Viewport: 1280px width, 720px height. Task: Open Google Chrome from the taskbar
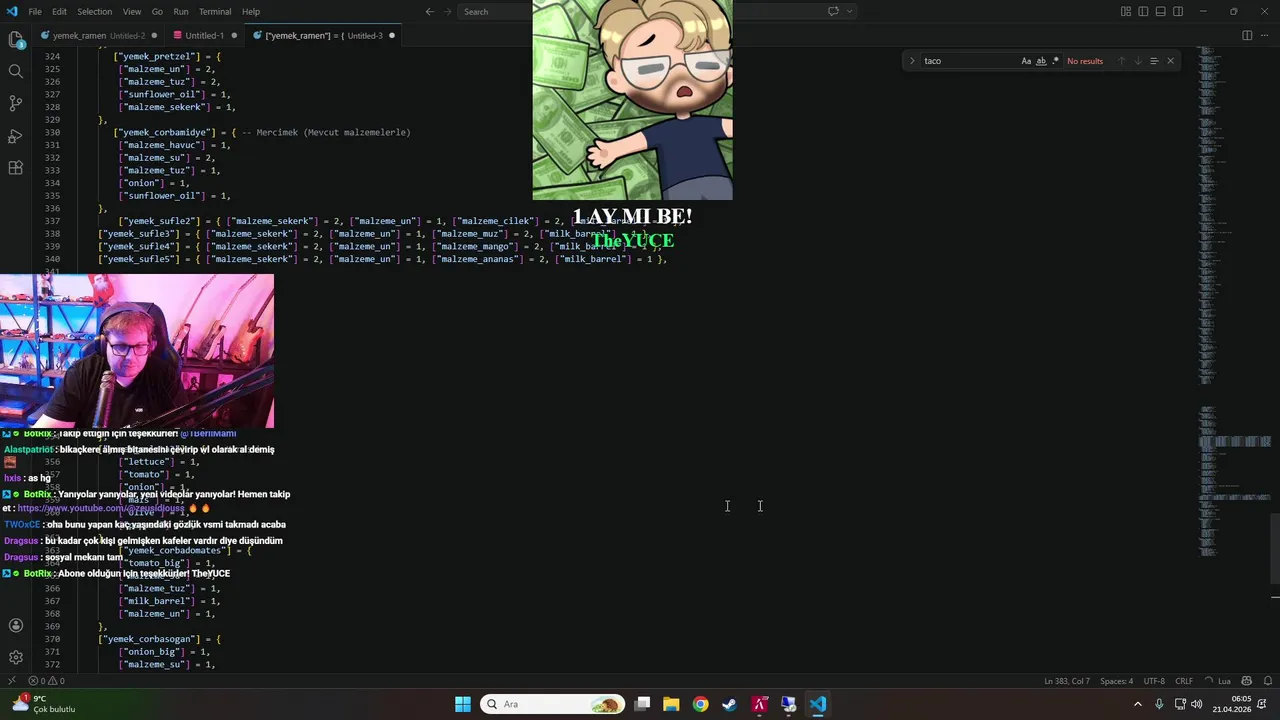tap(700, 704)
